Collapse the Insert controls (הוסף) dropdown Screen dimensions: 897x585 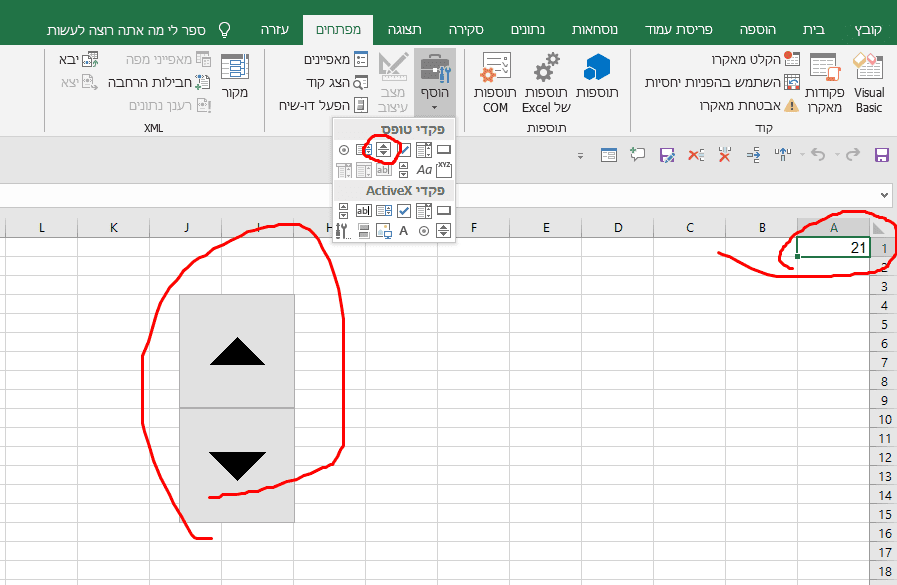point(435,83)
